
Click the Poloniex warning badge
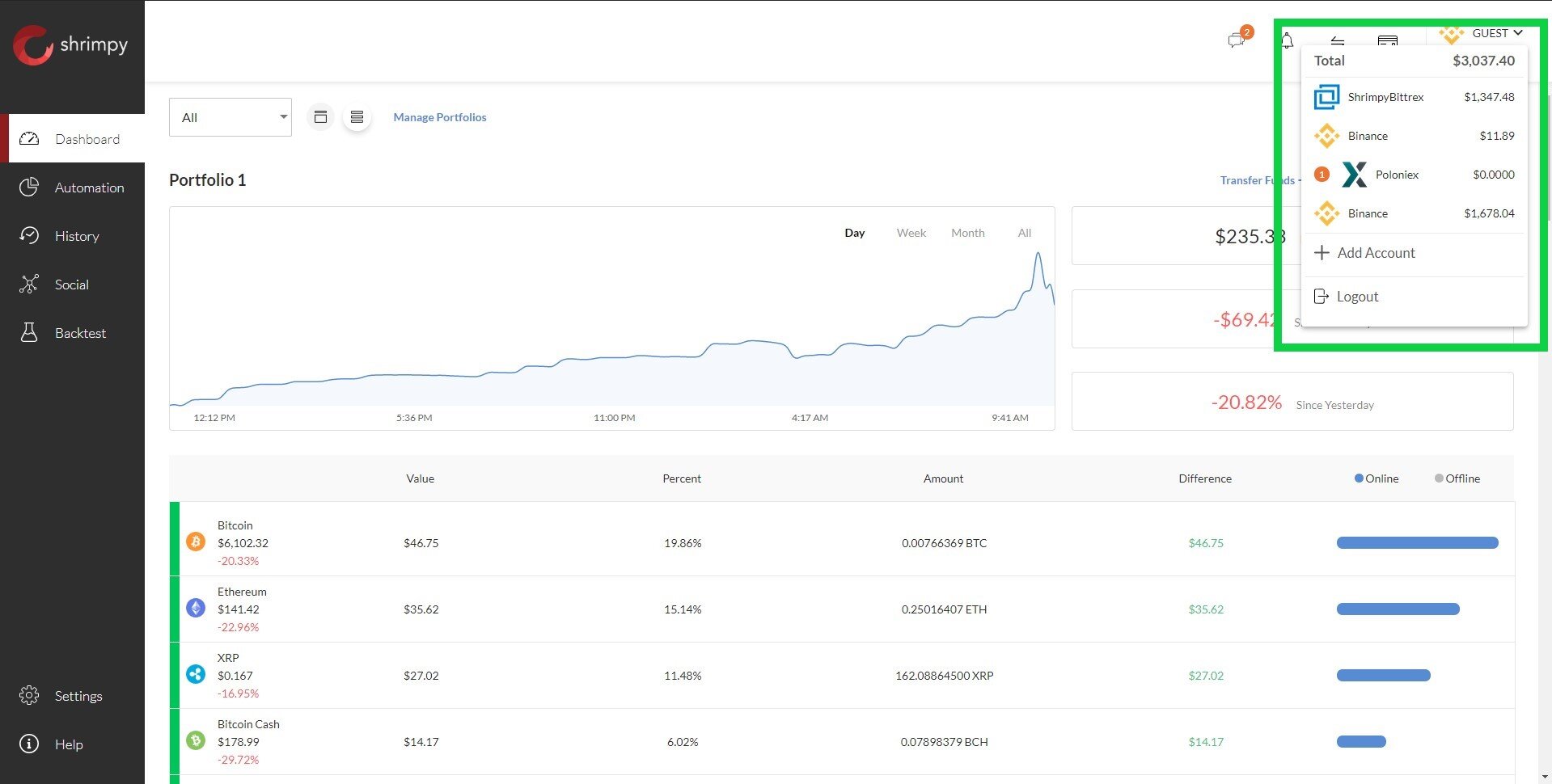coord(1322,175)
